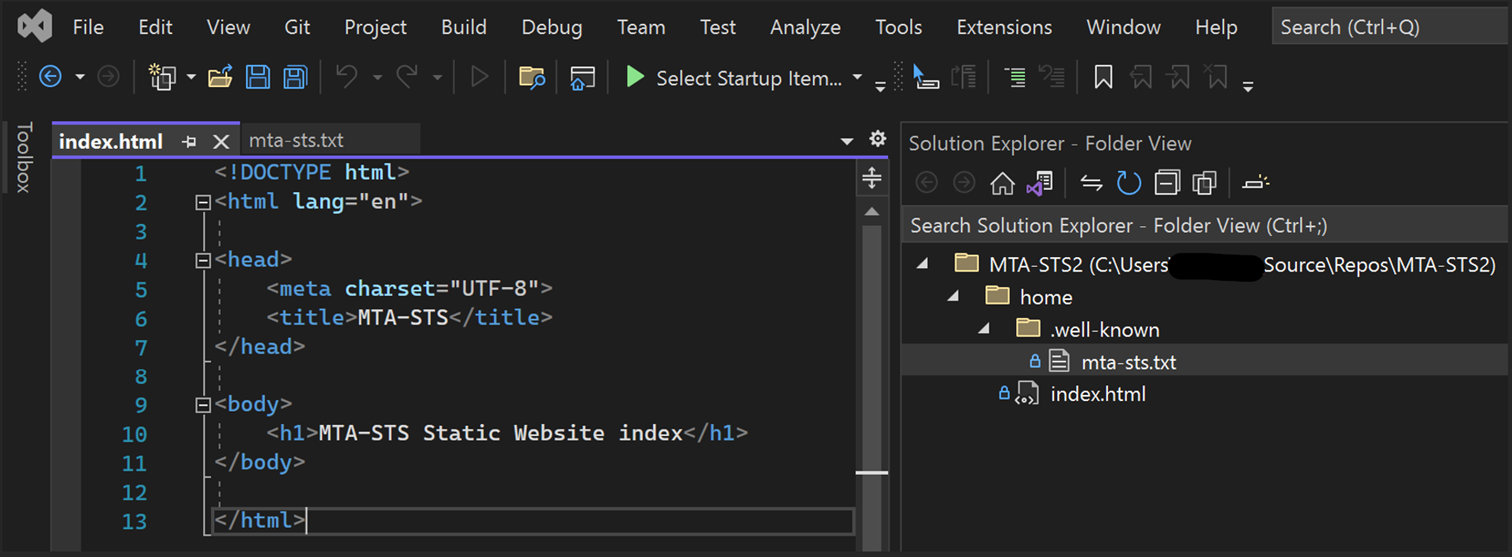Click the Search (Ctrl+Q) box

[x=1389, y=27]
